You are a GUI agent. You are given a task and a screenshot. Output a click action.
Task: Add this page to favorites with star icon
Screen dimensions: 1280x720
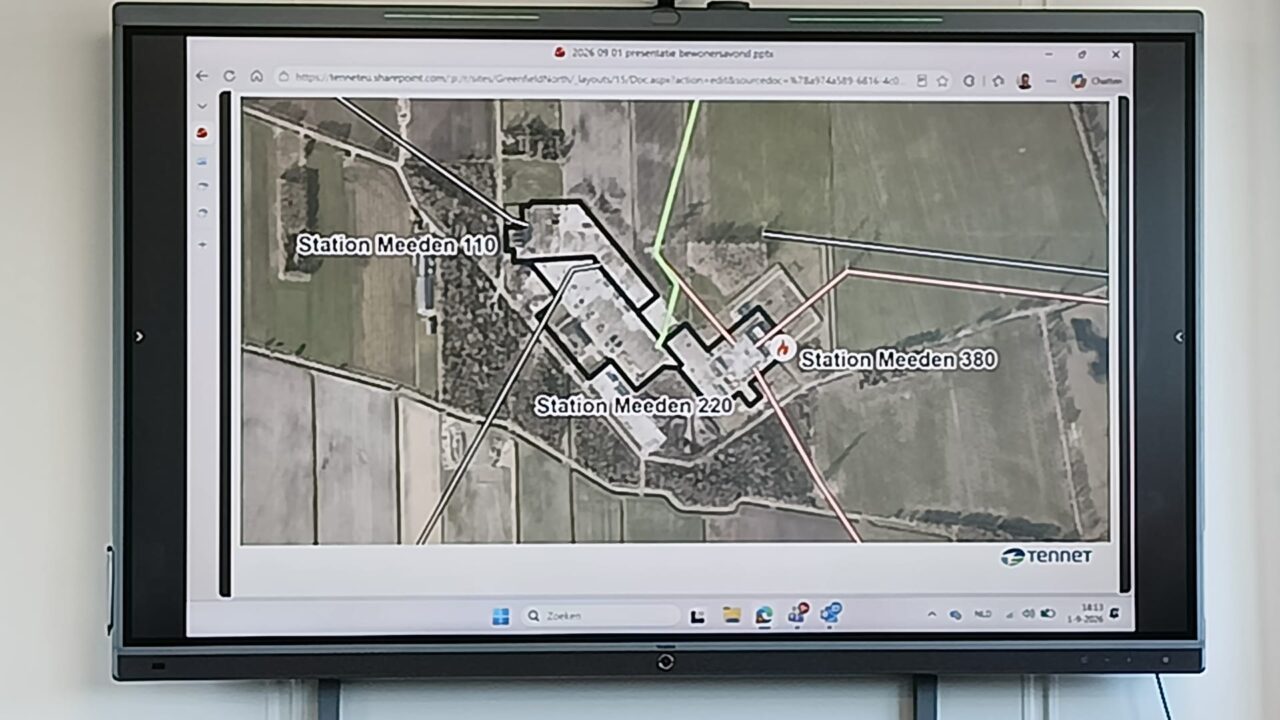(x=942, y=81)
